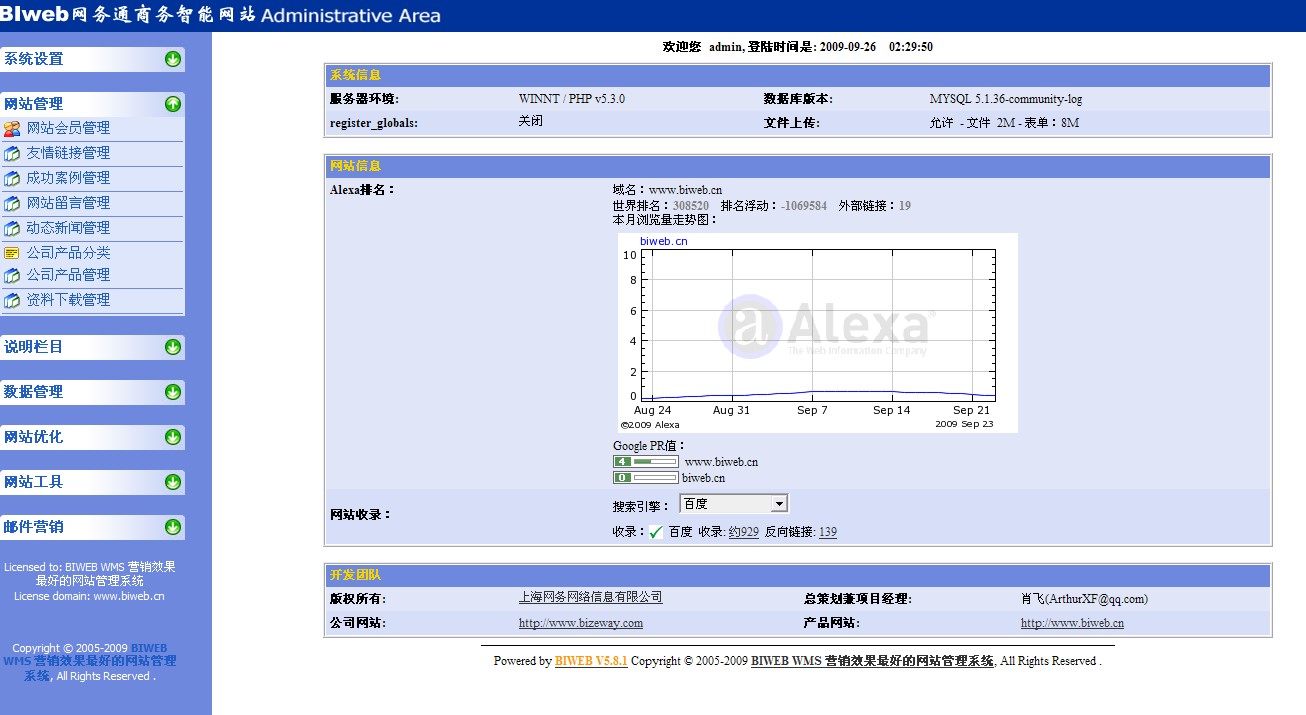The width and height of the screenshot is (1306, 715).
Task: Open 公司产品分类 menu item
Action: [x=68, y=253]
